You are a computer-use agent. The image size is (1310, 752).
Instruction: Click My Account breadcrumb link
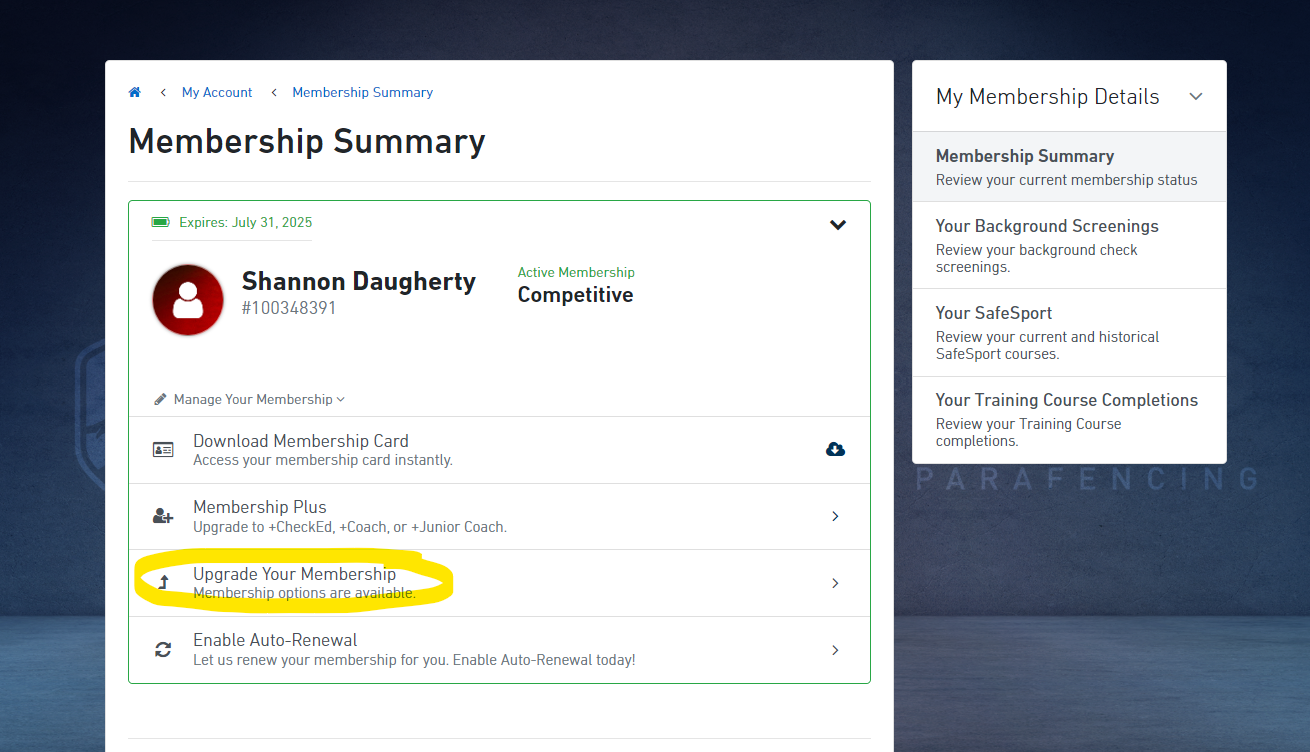(x=217, y=92)
